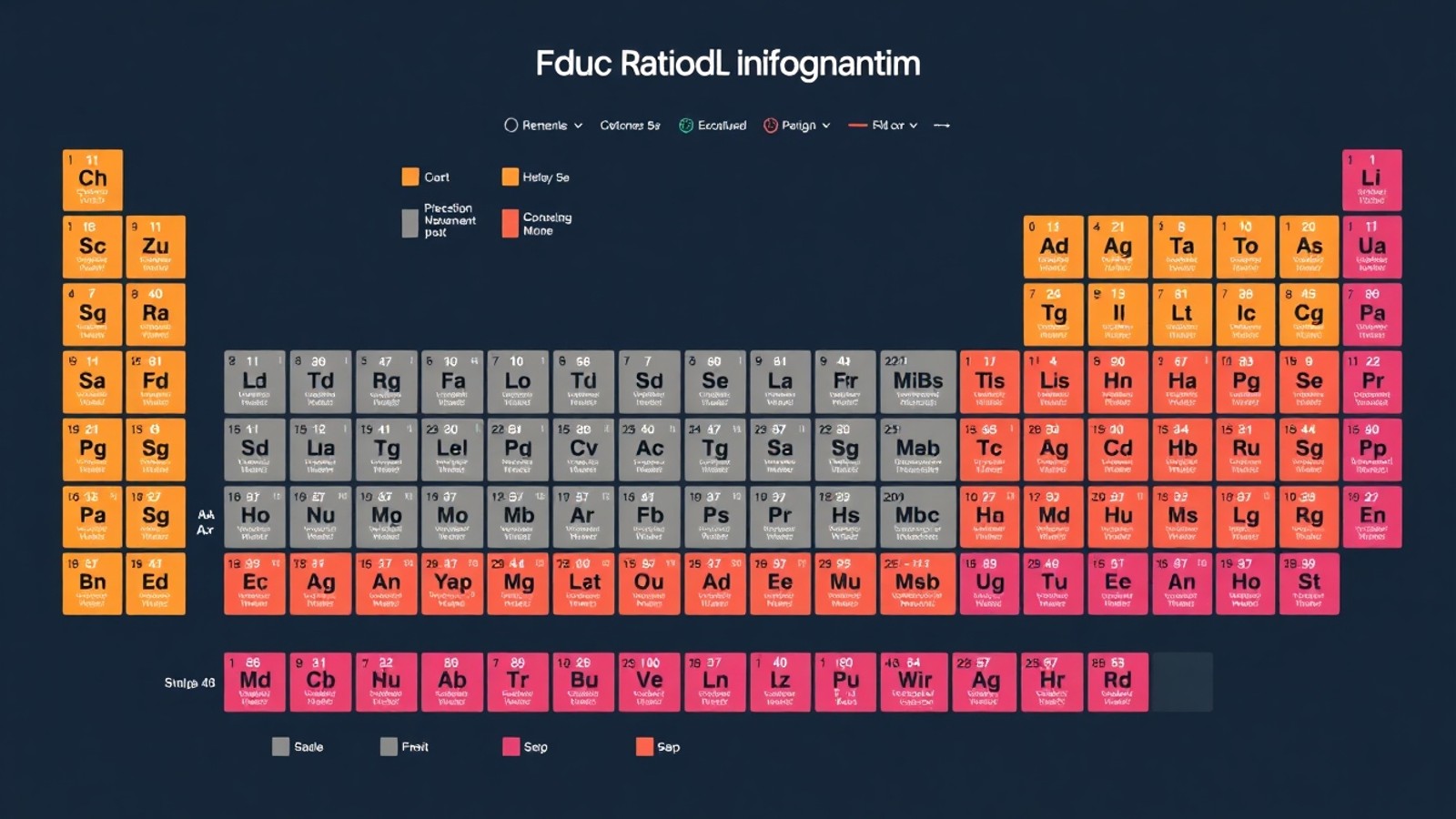Image resolution: width=1456 pixels, height=819 pixels.
Task: Select the gray Fa element cell
Action: [x=452, y=381]
